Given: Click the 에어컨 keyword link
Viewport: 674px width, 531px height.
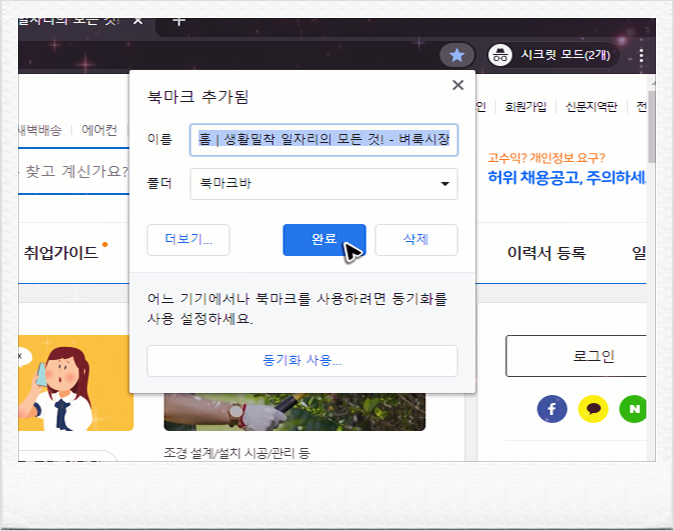Looking at the screenshot, I should (x=99, y=130).
